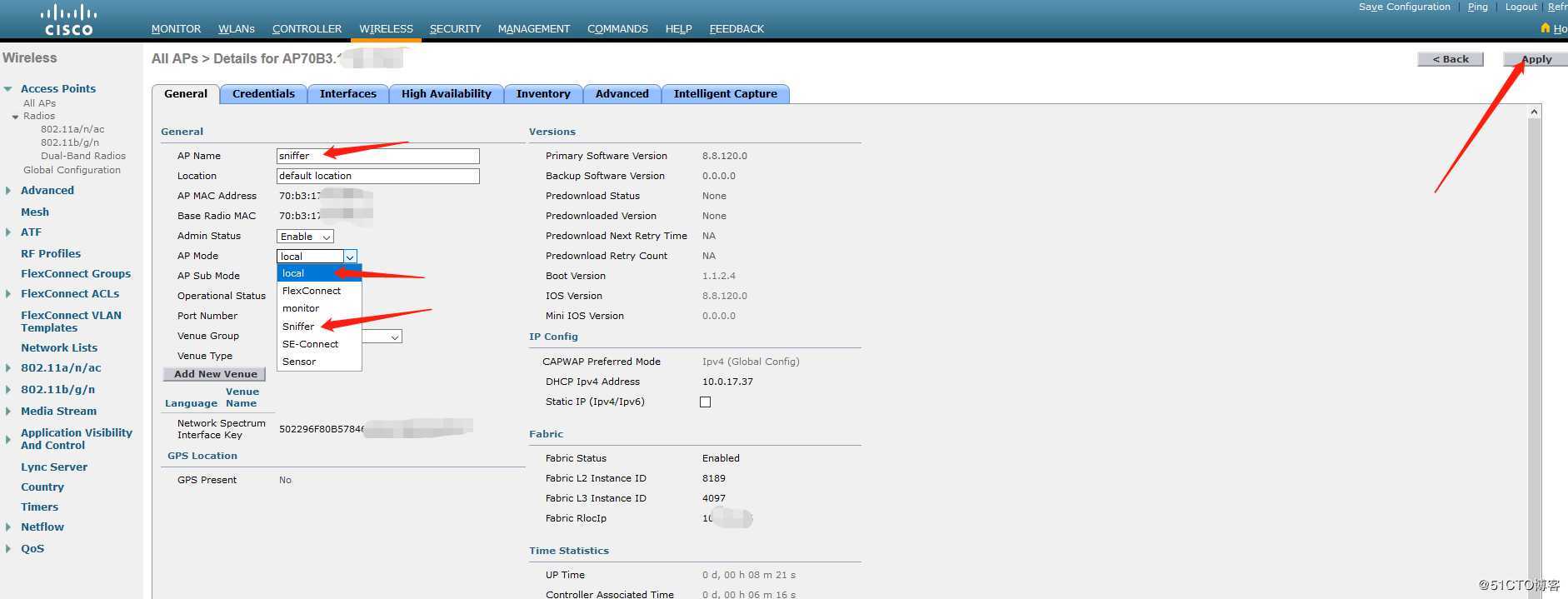
Task: Open 802.11b/g/n under Radios
Action: [70, 142]
